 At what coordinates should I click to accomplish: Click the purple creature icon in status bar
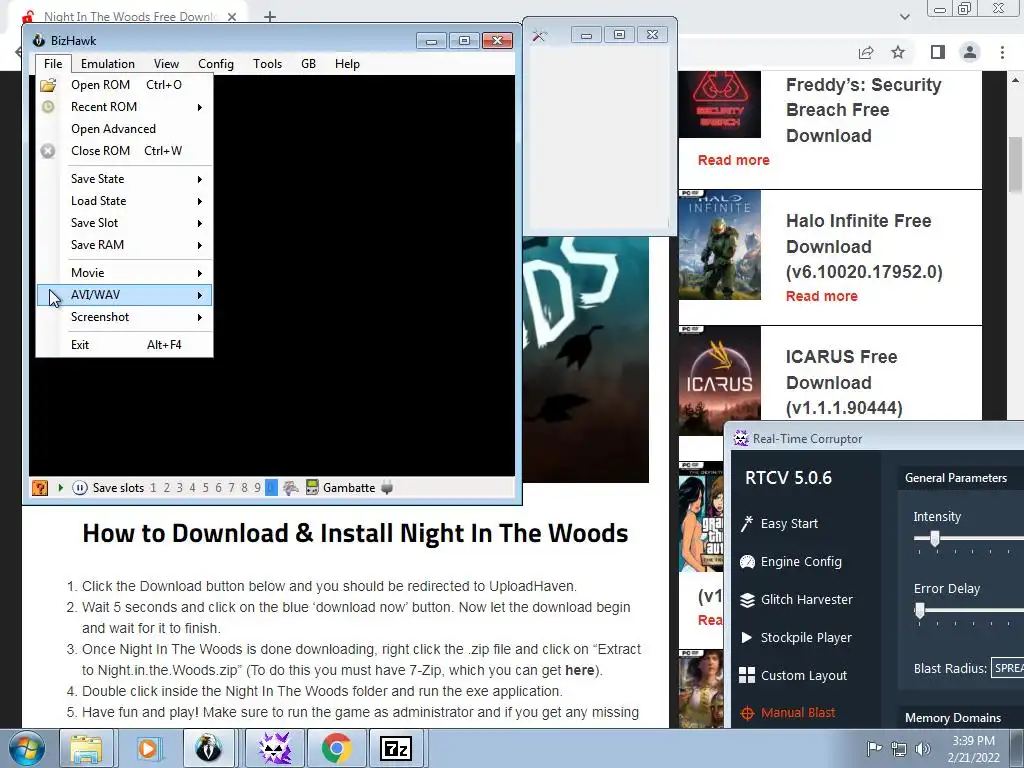coord(291,488)
